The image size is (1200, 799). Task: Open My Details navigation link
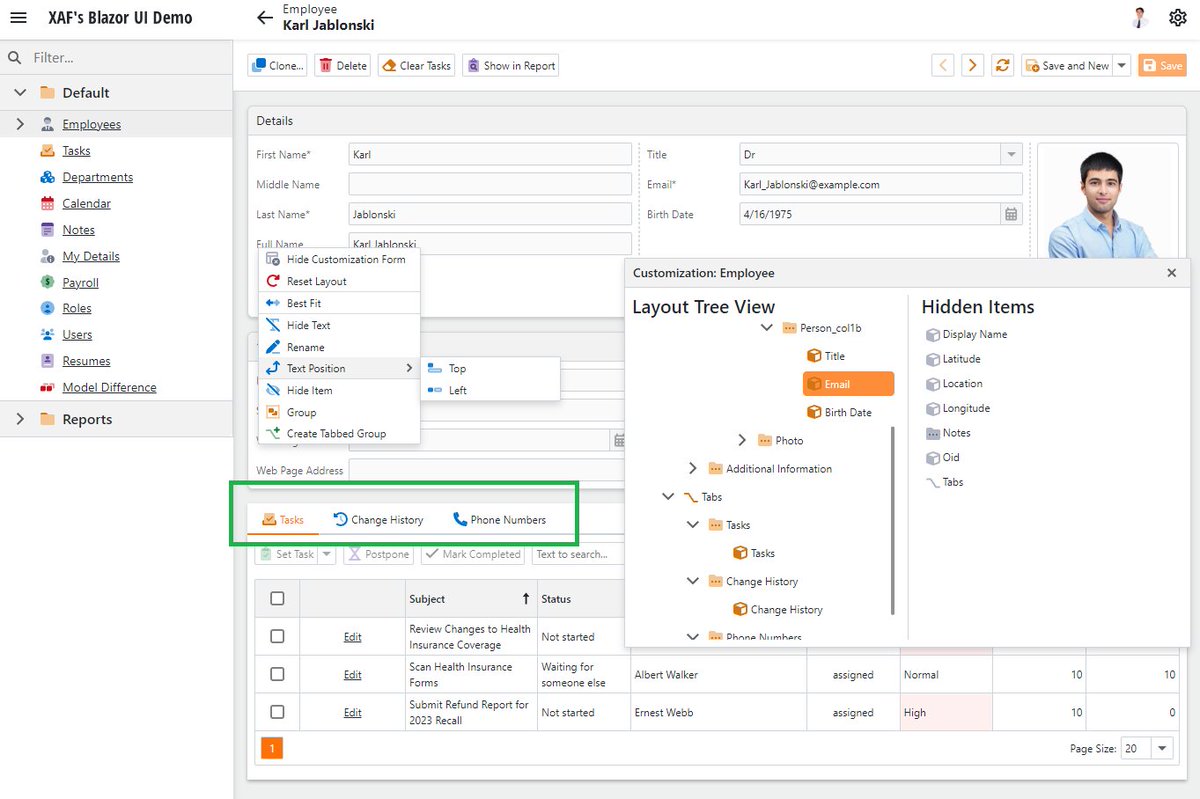[x=90, y=256]
